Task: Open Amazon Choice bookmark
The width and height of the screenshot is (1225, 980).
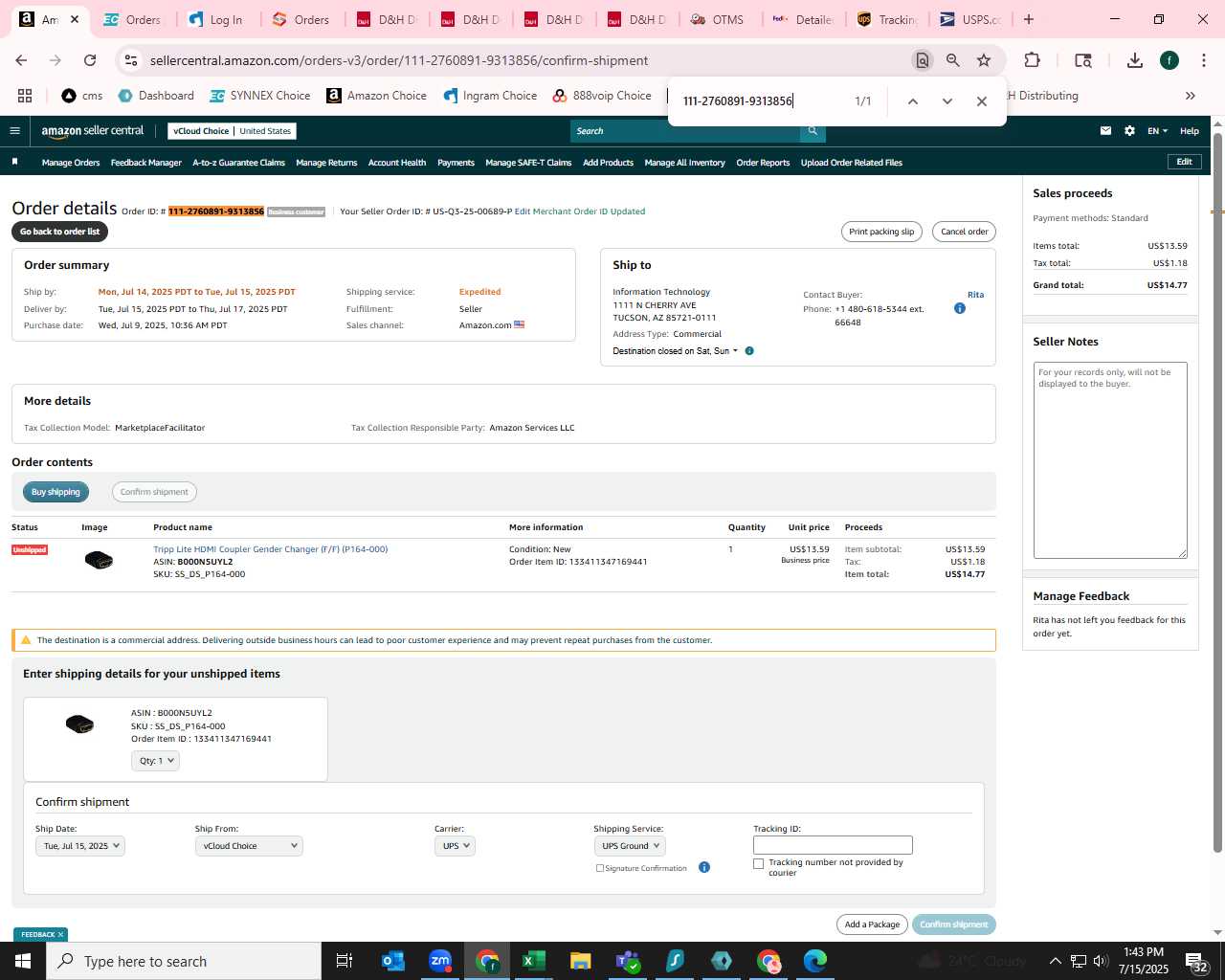Action: (x=377, y=96)
